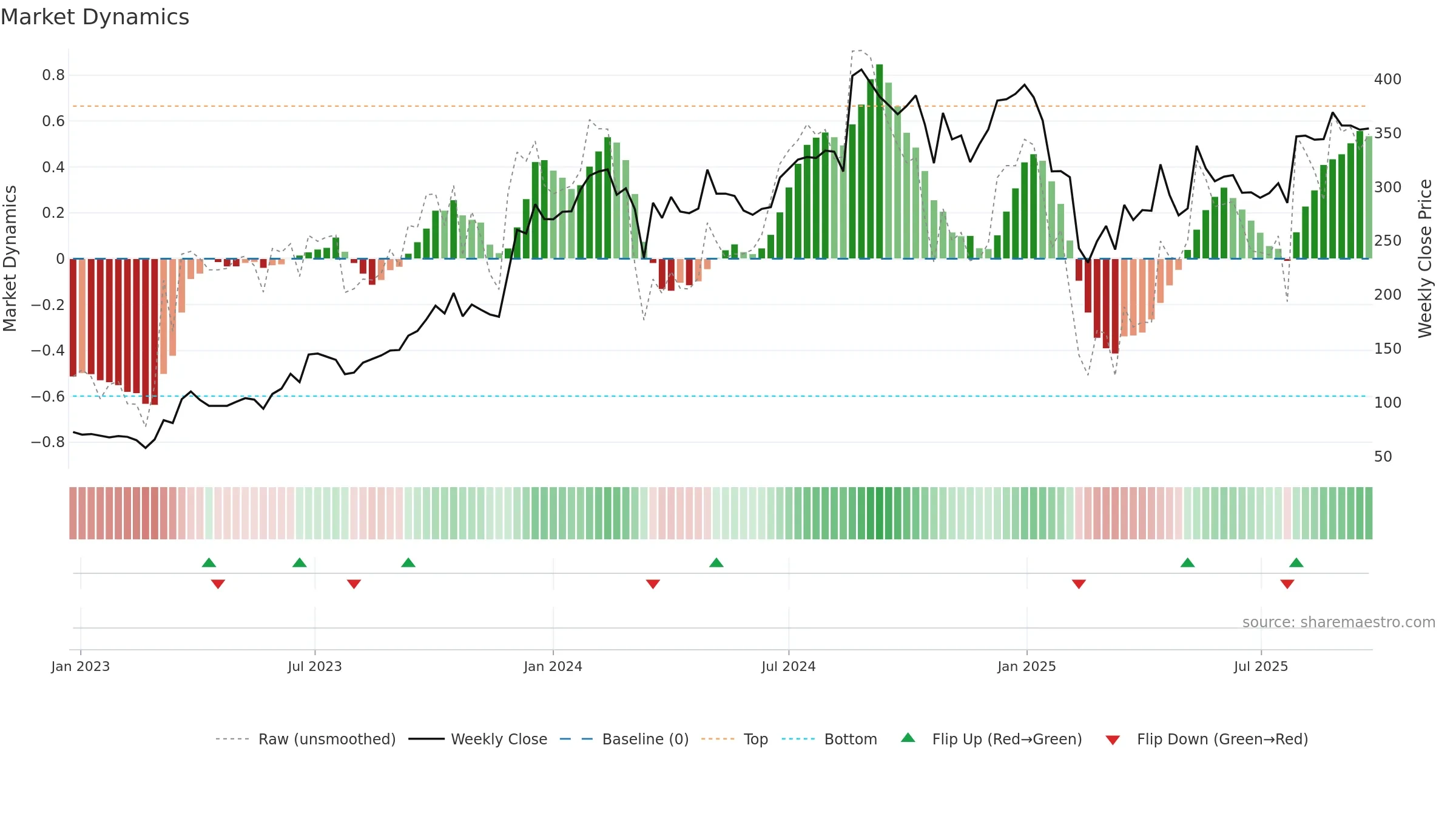
Task: Click the 200 price tick label
Action: click(x=1388, y=294)
